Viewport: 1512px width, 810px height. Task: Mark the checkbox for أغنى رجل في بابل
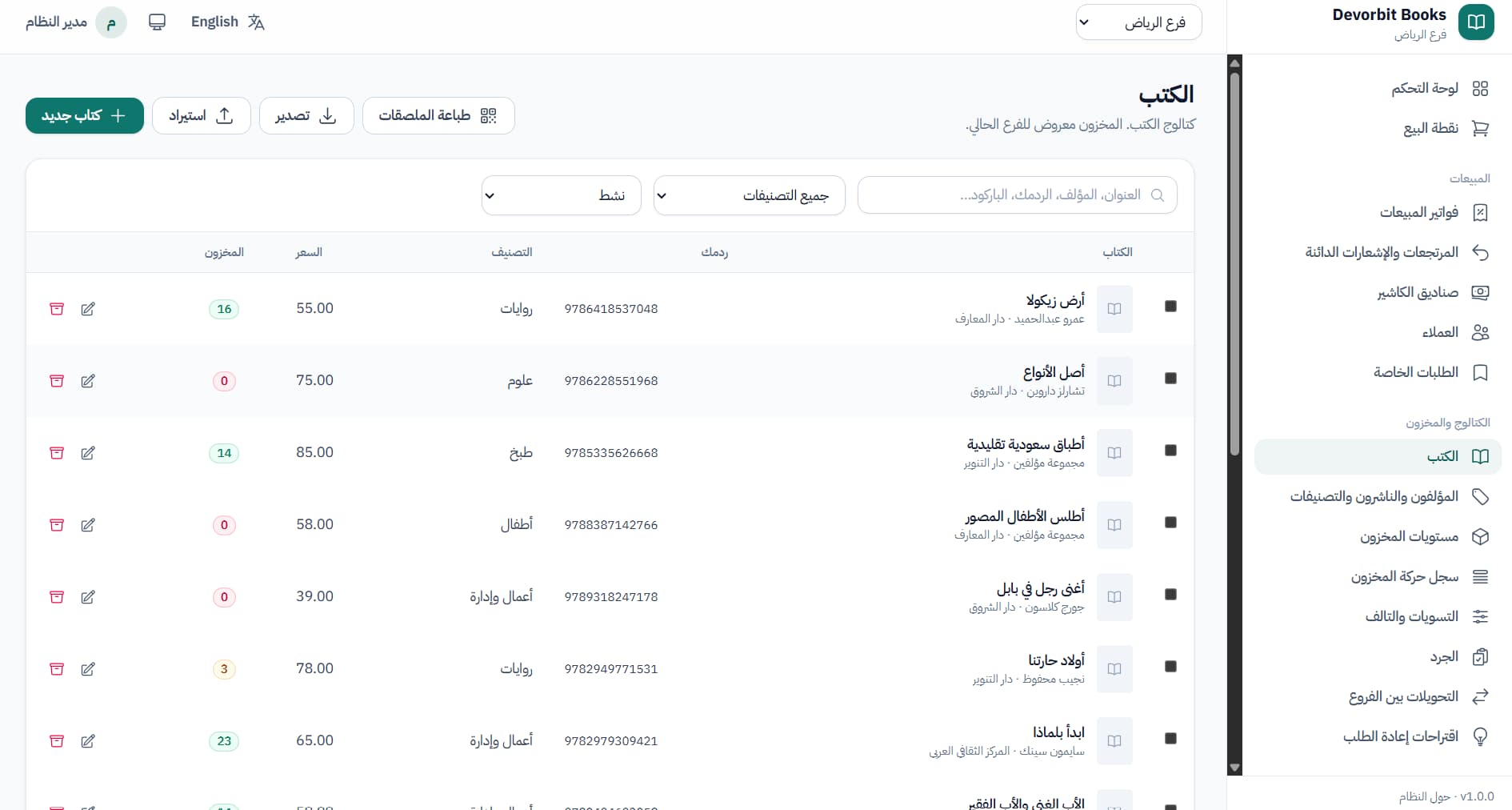pyautogui.click(x=1170, y=594)
